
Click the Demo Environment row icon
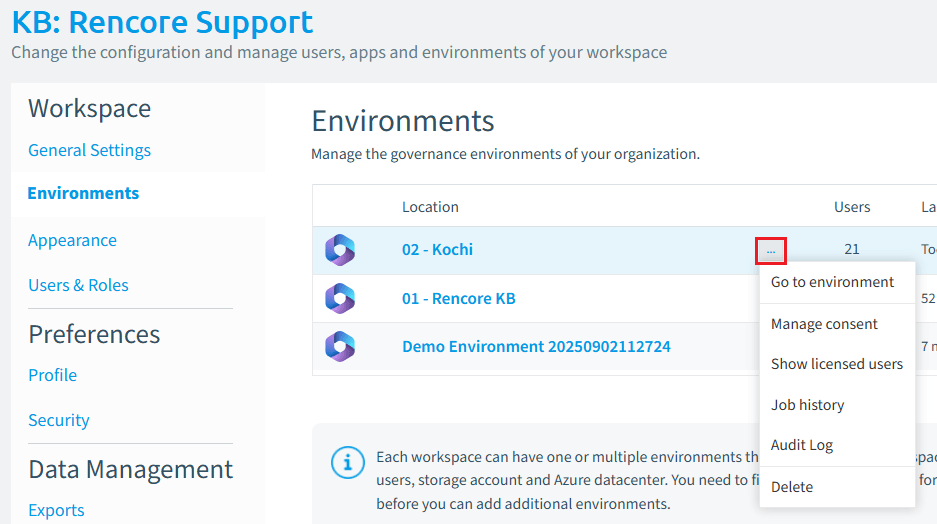(340, 347)
